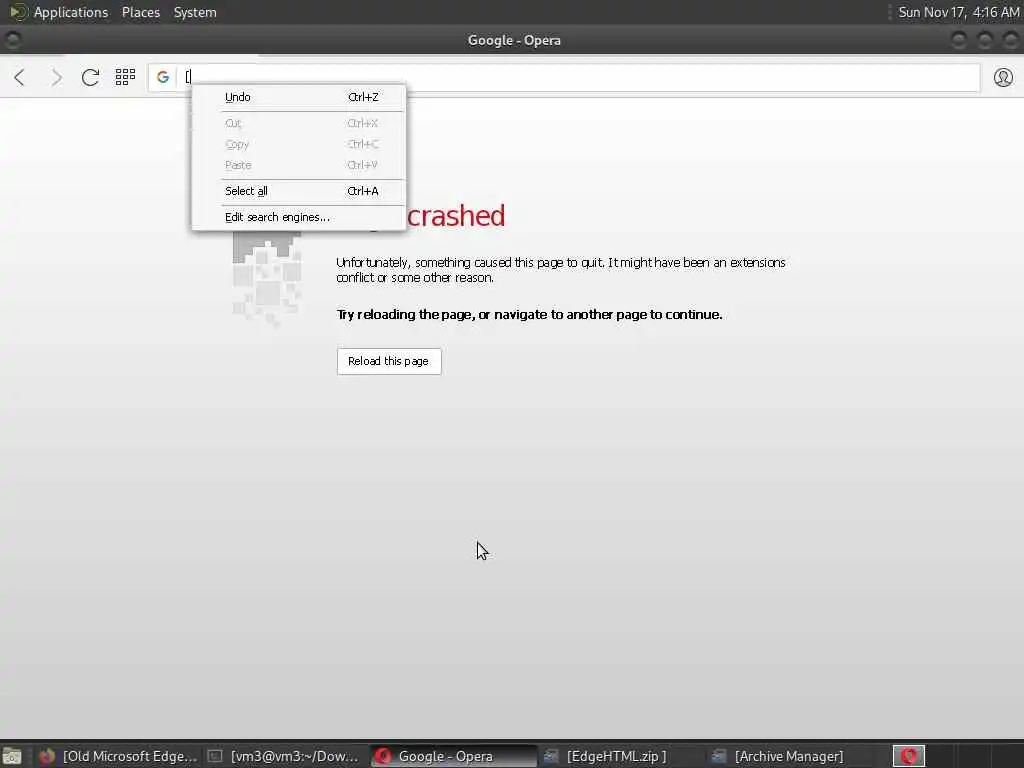
Task: Click the Google - Opera window title
Action: pyautogui.click(x=514, y=40)
